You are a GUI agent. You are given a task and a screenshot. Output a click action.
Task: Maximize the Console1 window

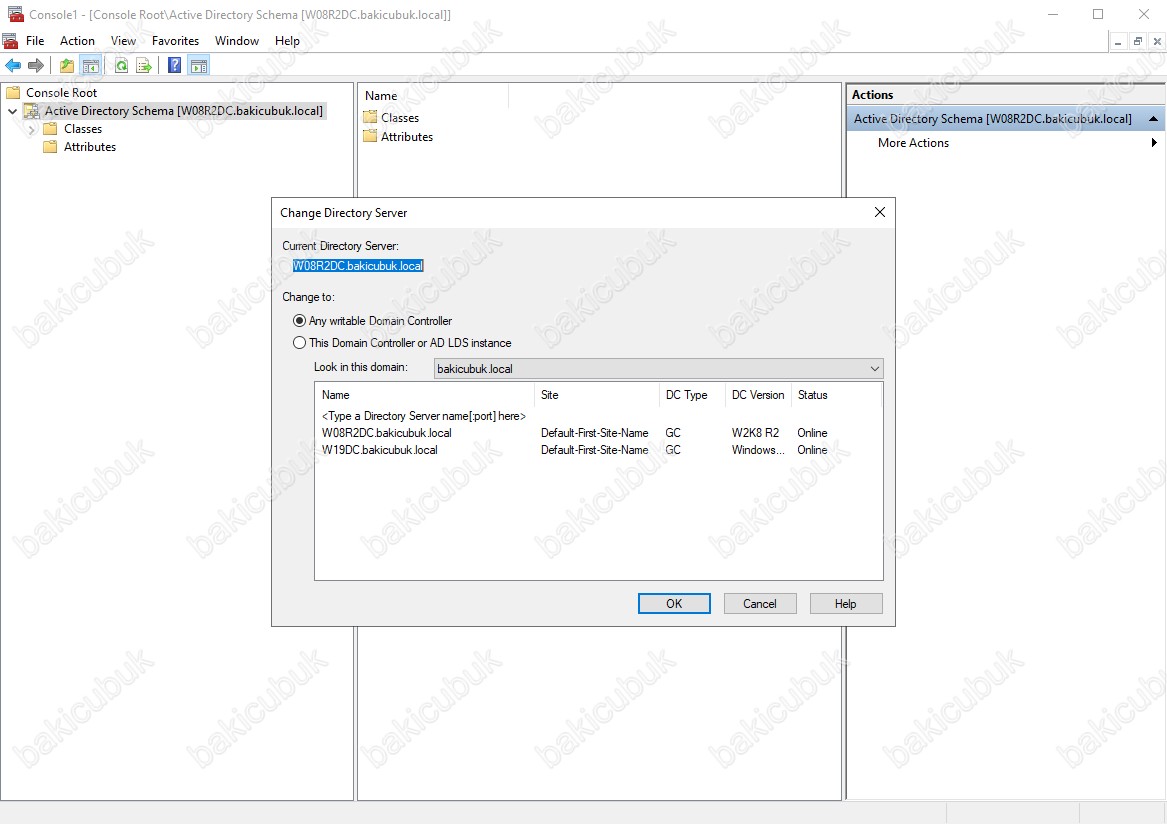click(x=1098, y=14)
